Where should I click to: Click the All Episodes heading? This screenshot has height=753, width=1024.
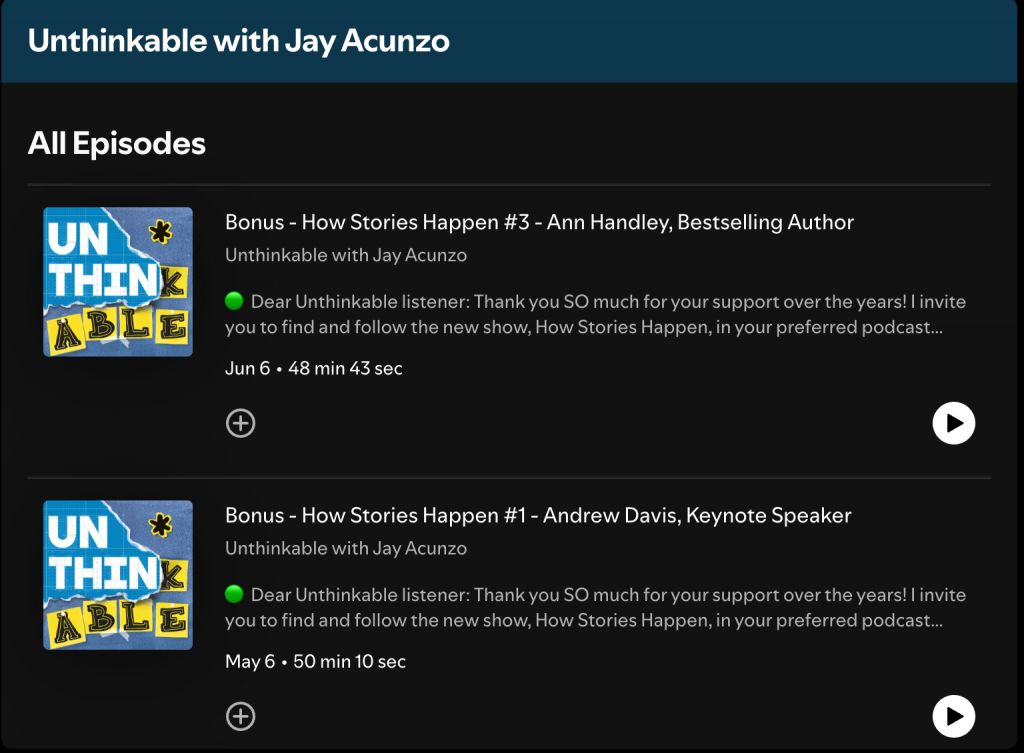117,143
